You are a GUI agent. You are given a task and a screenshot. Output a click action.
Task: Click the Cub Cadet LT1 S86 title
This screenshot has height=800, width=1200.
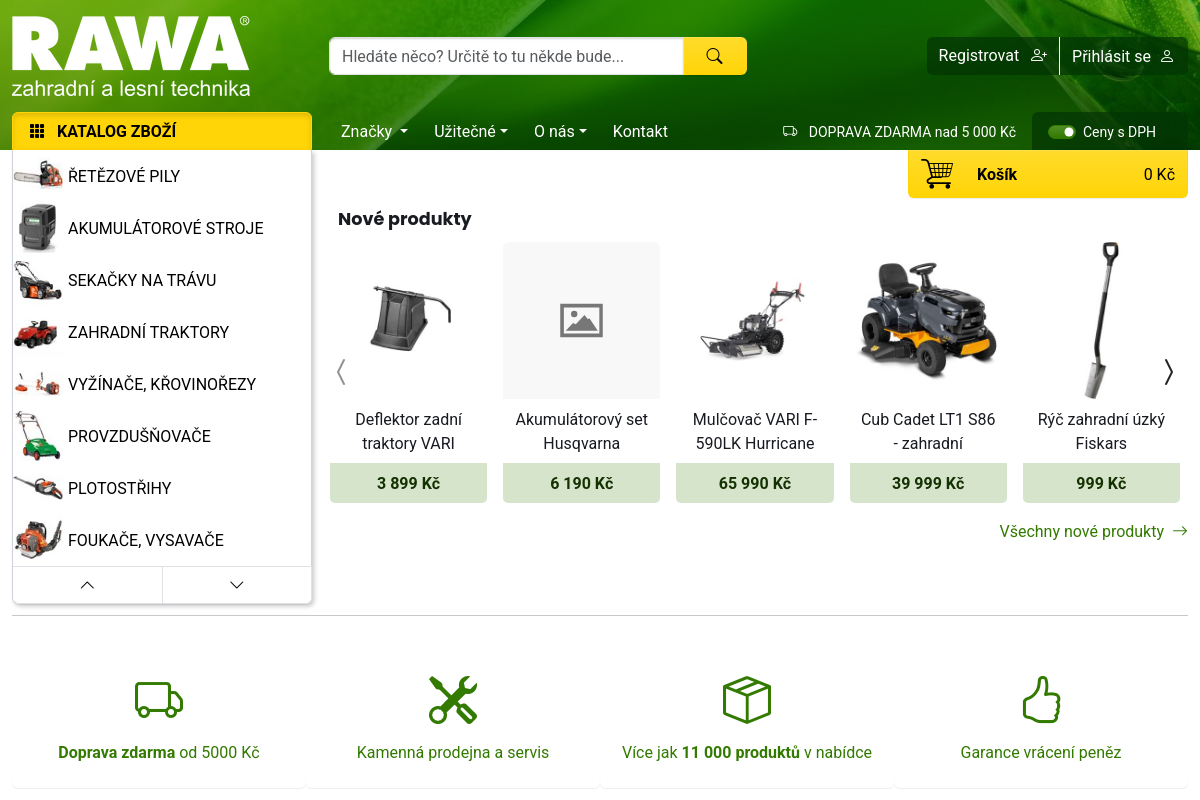928,431
